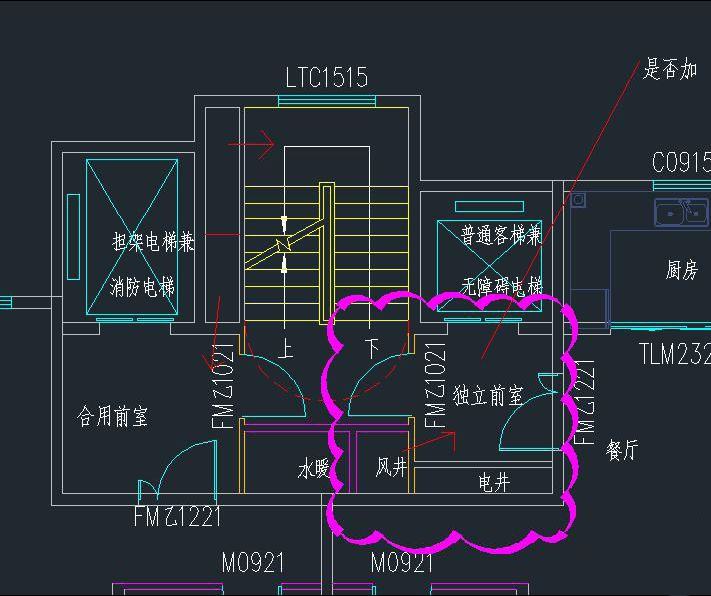
Task: Click the 合用前室 room label
Action: pos(113,416)
